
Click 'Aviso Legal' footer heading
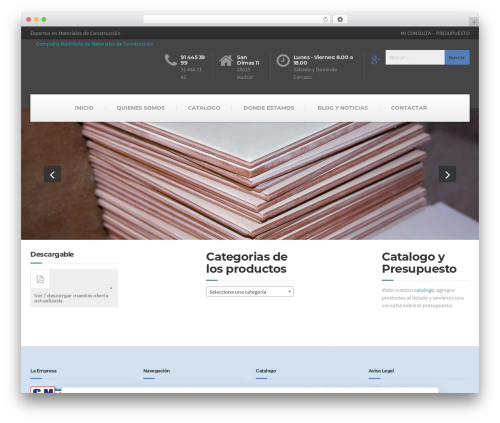[x=381, y=371]
